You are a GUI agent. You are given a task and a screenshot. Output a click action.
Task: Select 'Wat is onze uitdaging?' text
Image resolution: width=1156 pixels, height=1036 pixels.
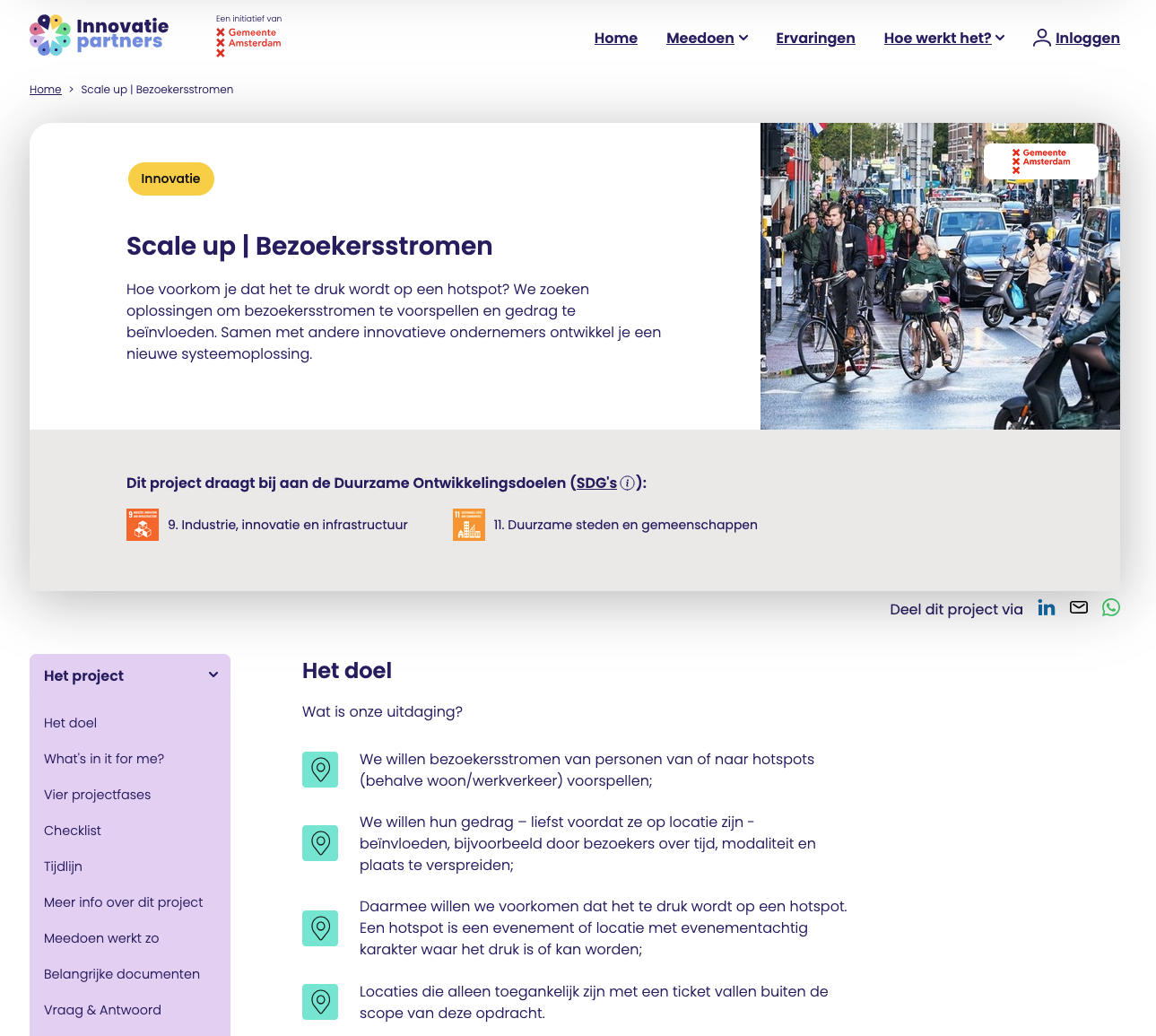coord(382,711)
